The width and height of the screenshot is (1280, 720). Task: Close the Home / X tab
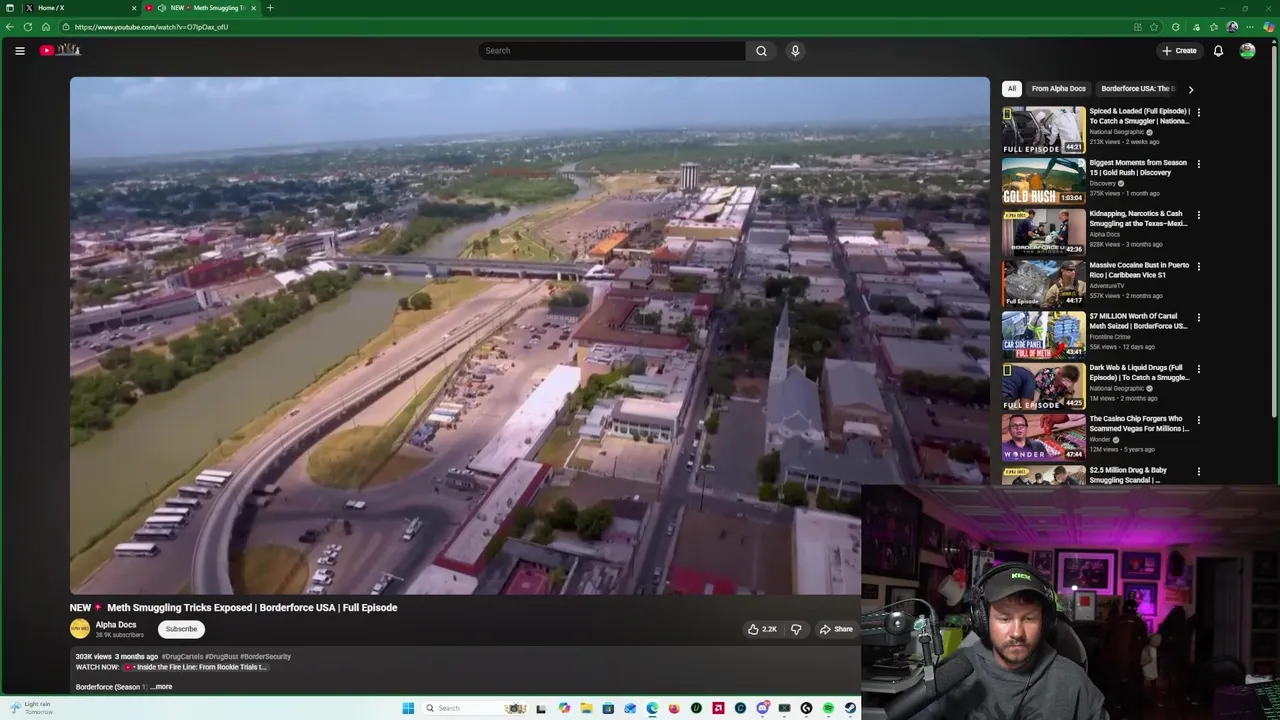pos(134,8)
